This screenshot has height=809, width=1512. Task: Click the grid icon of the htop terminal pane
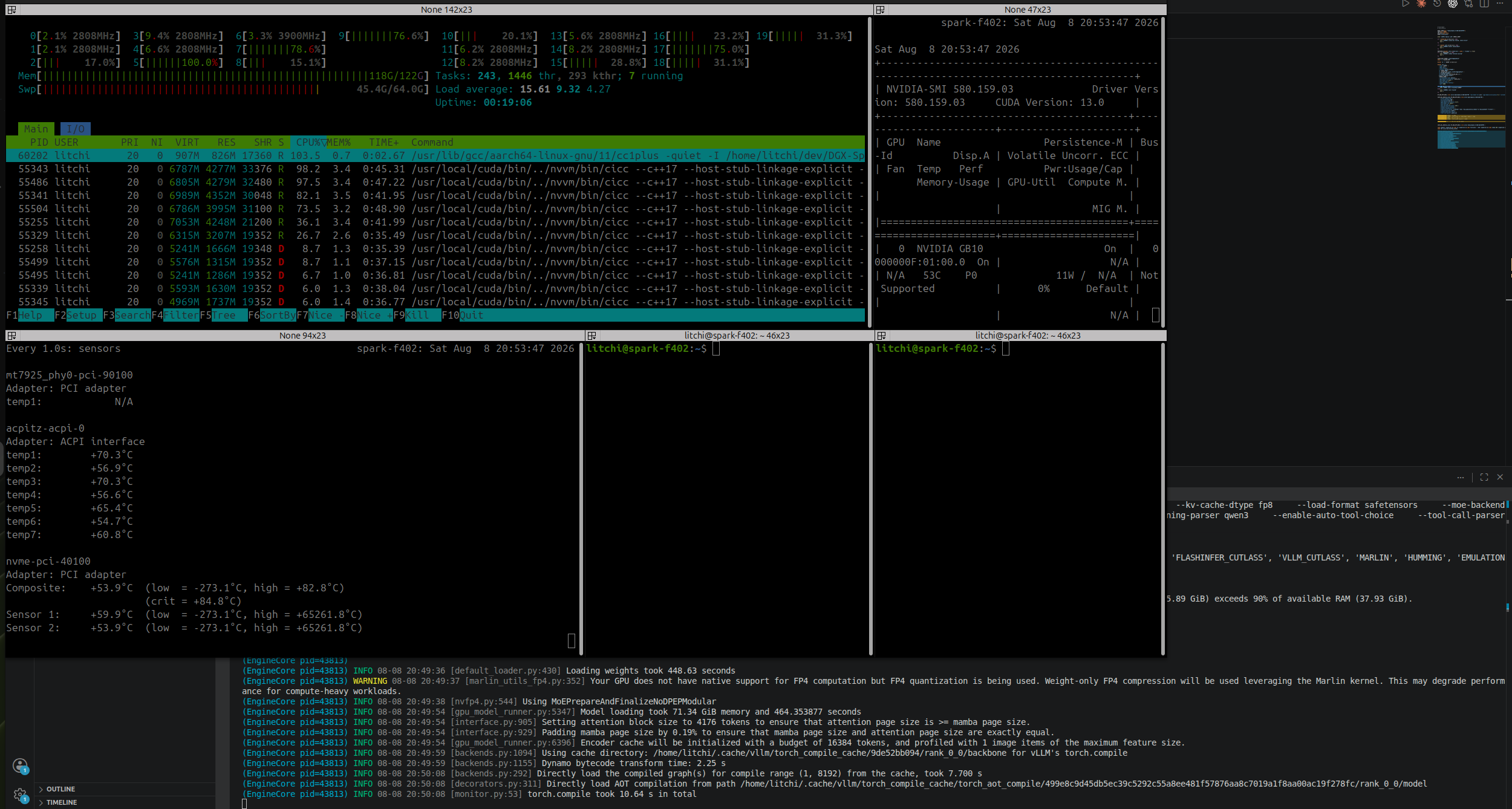click(x=11, y=10)
